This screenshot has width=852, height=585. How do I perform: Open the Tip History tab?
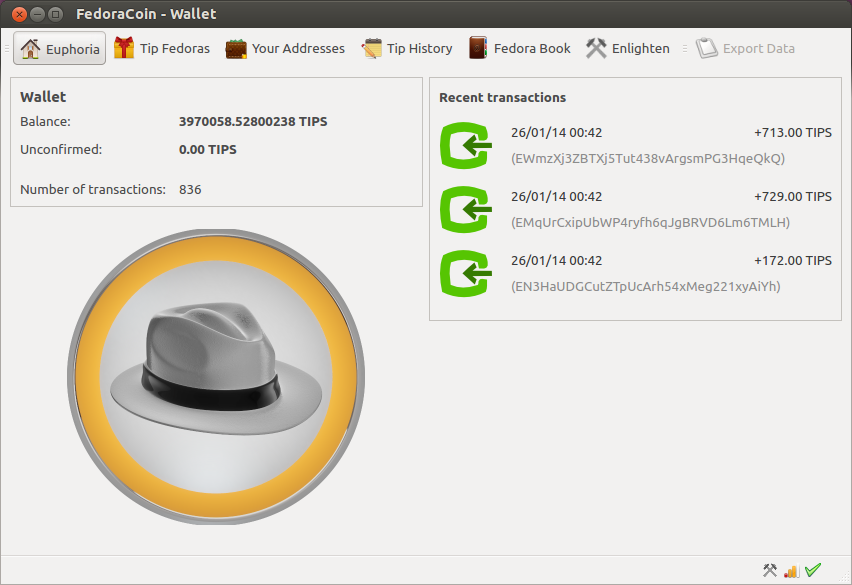click(x=407, y=48)
